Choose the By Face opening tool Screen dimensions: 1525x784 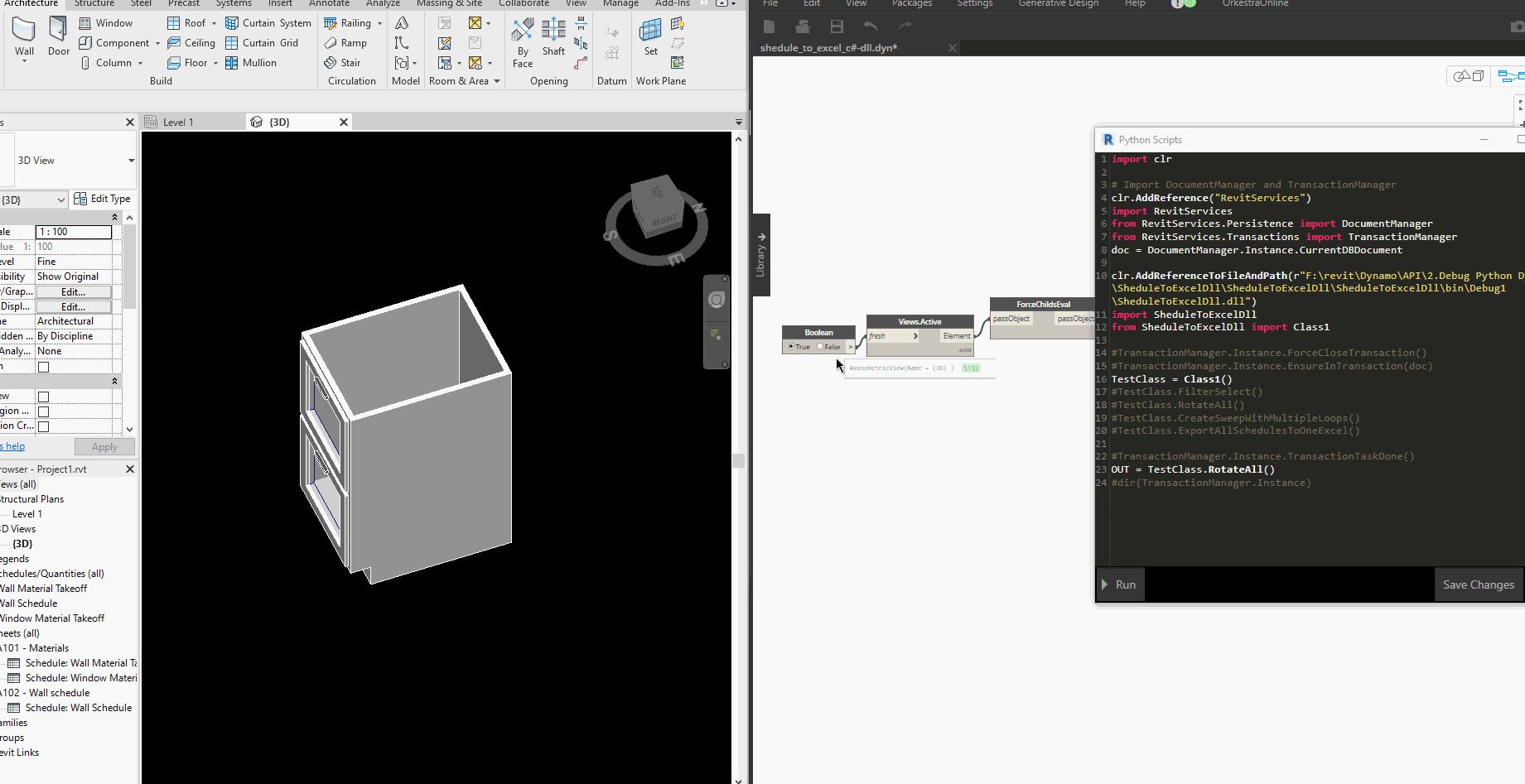pos(523,41)
